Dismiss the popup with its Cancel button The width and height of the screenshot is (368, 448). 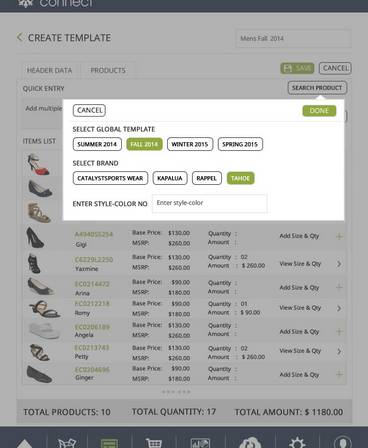click(89, 110)
